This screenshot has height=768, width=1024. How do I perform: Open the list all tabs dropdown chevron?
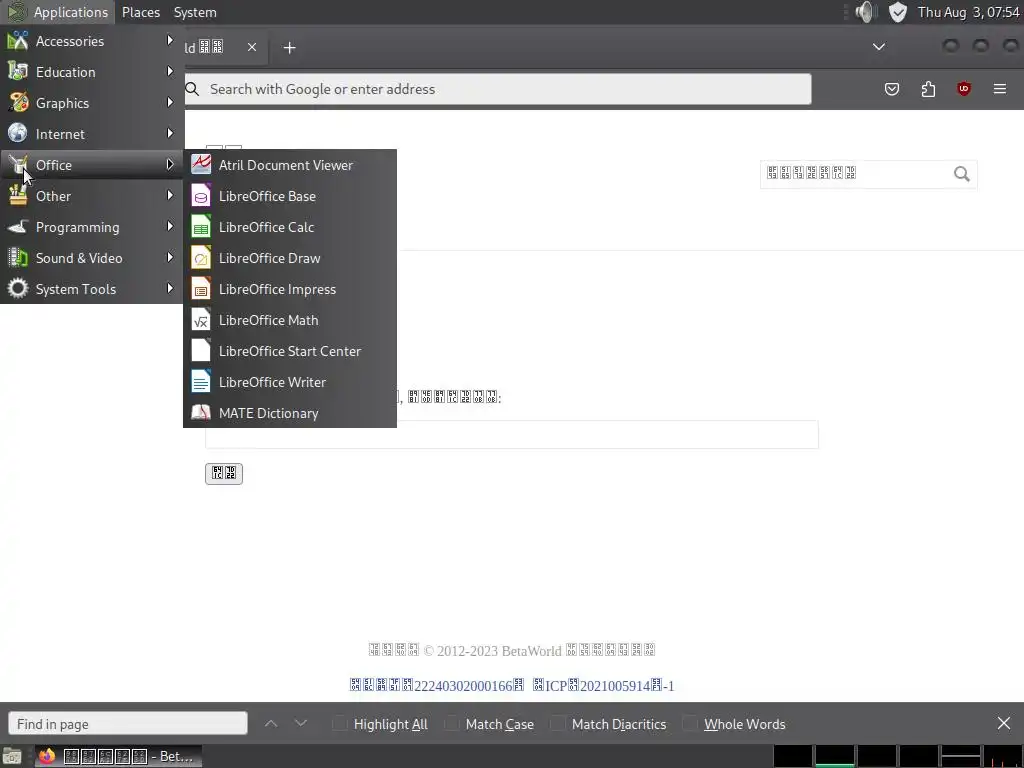click(879, 47)
